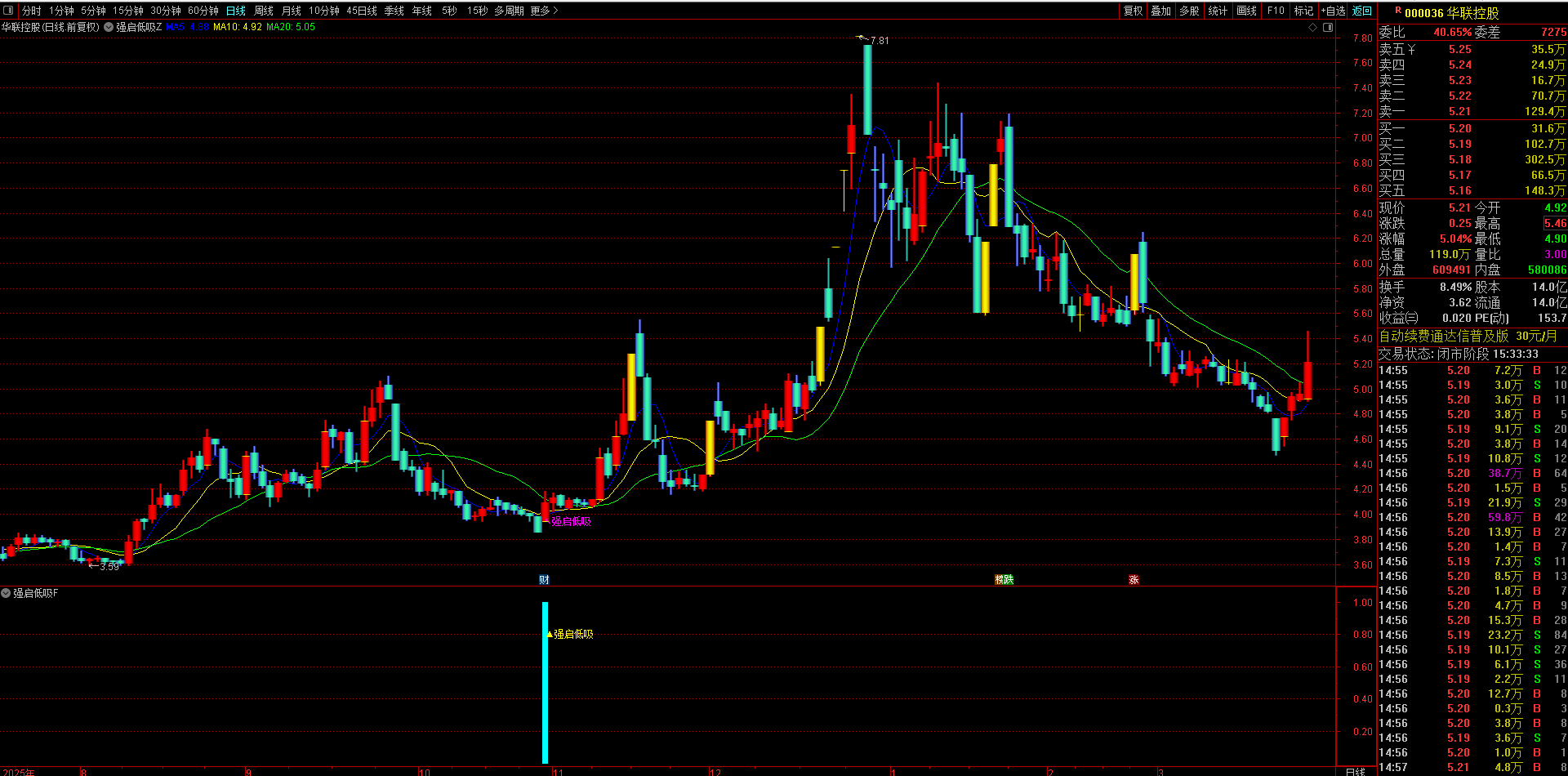This screenshot has width=1568, height=776.
Task: Switch to the 1分钟 period tab
Action: 61,11
